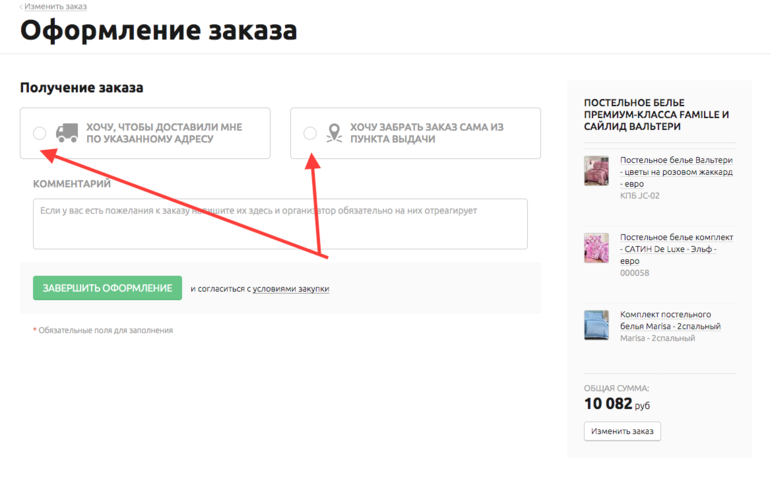Open the САТИН De Luxe Эльф thumbnail

[x=596, y=247]
